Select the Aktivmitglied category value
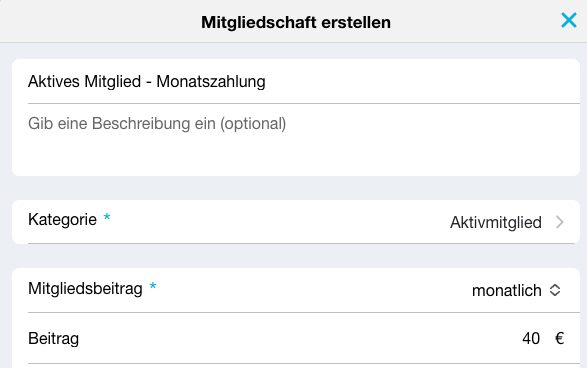 pyautogui.click(x=496, y=222)
